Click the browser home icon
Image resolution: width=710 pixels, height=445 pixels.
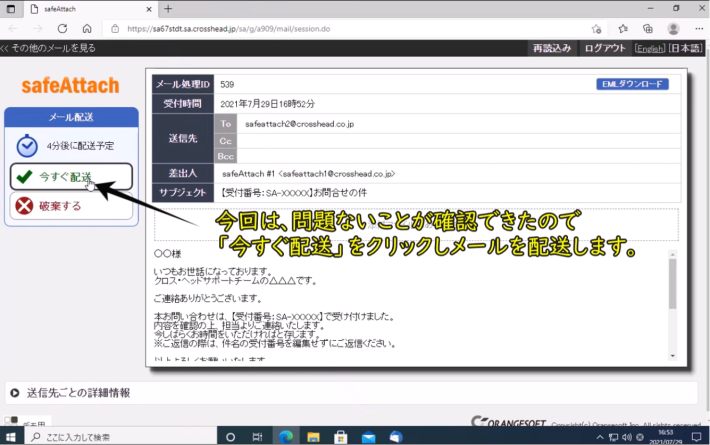click(87, 29)
